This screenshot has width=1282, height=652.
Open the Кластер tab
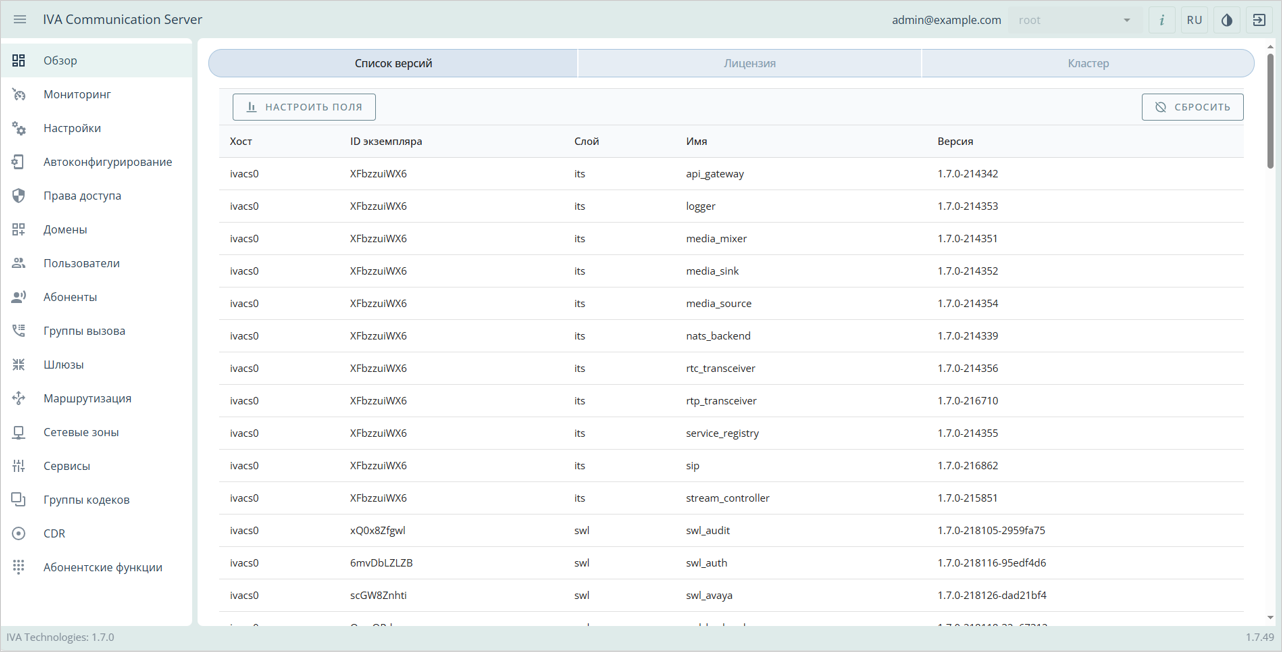point(1087,63)
